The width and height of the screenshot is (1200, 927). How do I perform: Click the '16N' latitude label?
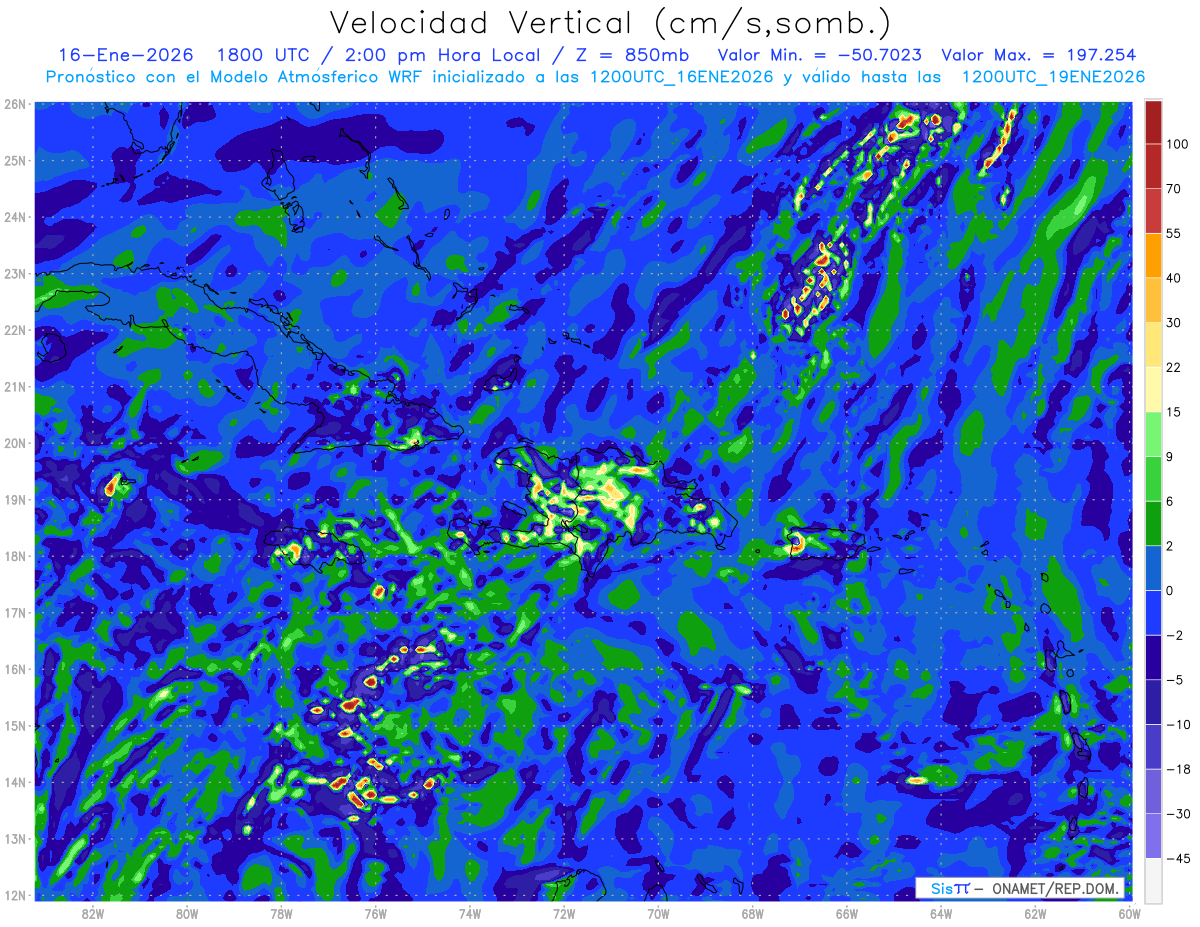pyautogui.click(x=15, y=669)
